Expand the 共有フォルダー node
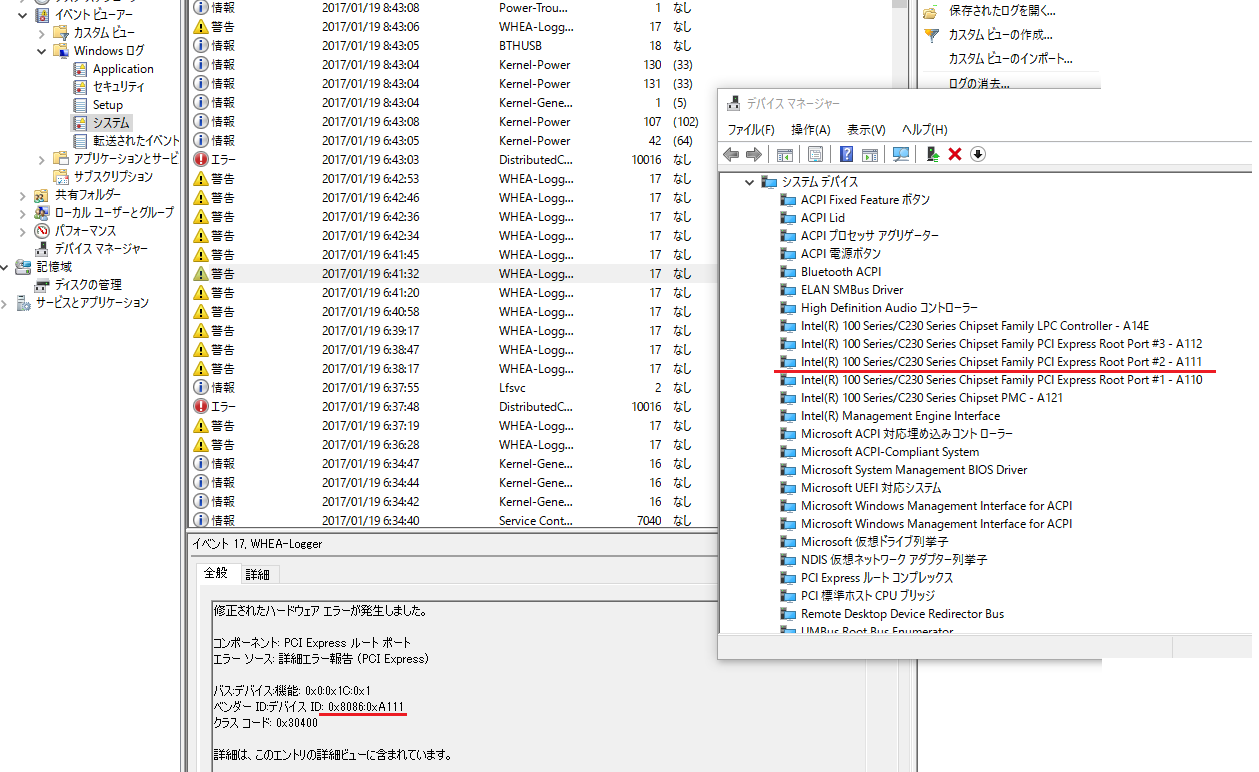Image resolution: width=1259 pixels, height=772 pixels. 23,195
